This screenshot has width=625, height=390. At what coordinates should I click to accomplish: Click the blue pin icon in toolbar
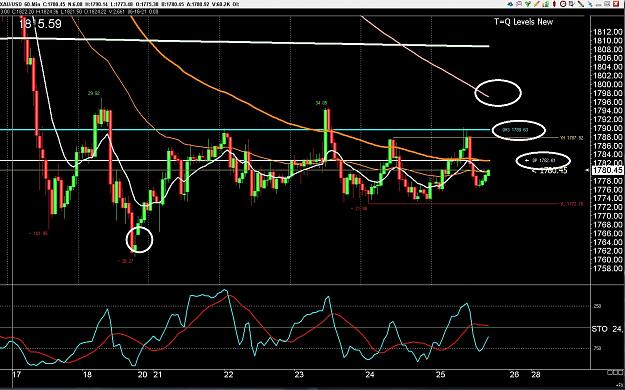pyautogui.click(x=590, y=4)
